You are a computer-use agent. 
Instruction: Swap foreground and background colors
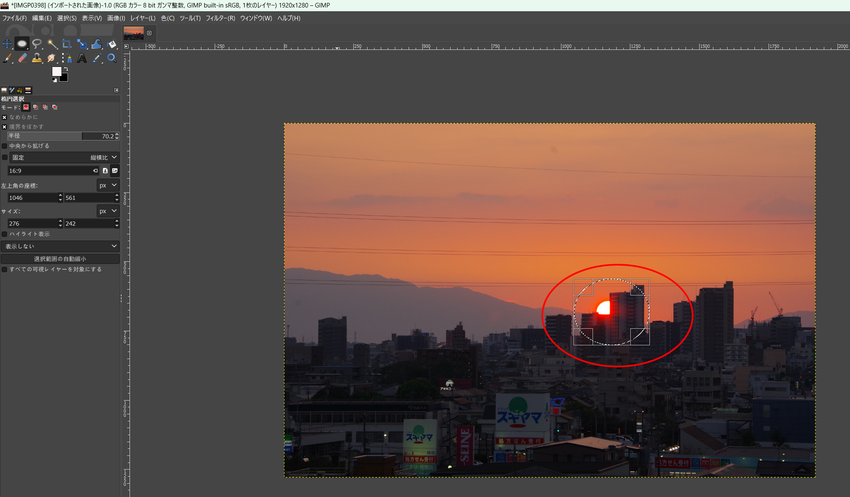[66, 69]
